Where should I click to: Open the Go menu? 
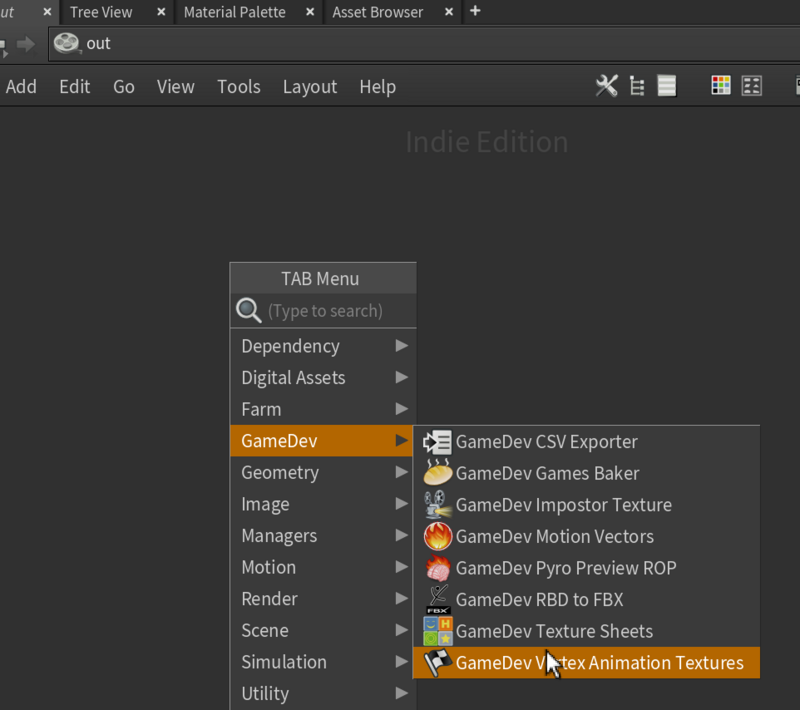[124, 86]
